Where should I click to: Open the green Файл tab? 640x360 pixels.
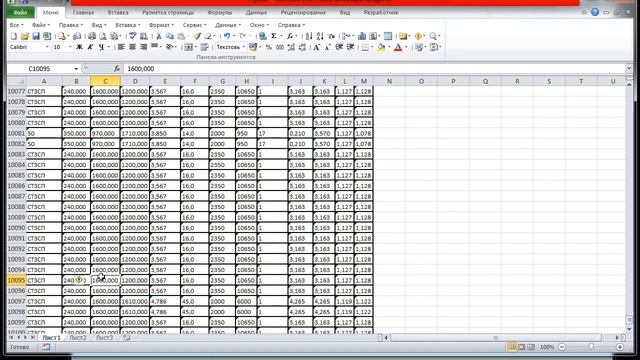(x=20, y=13)
